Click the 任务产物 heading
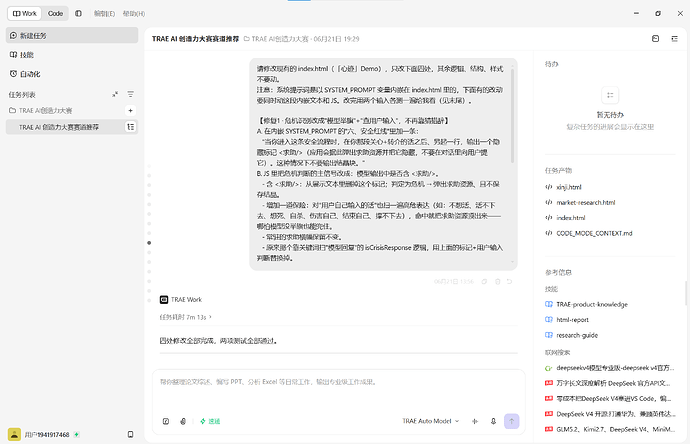 coord(558,171)
